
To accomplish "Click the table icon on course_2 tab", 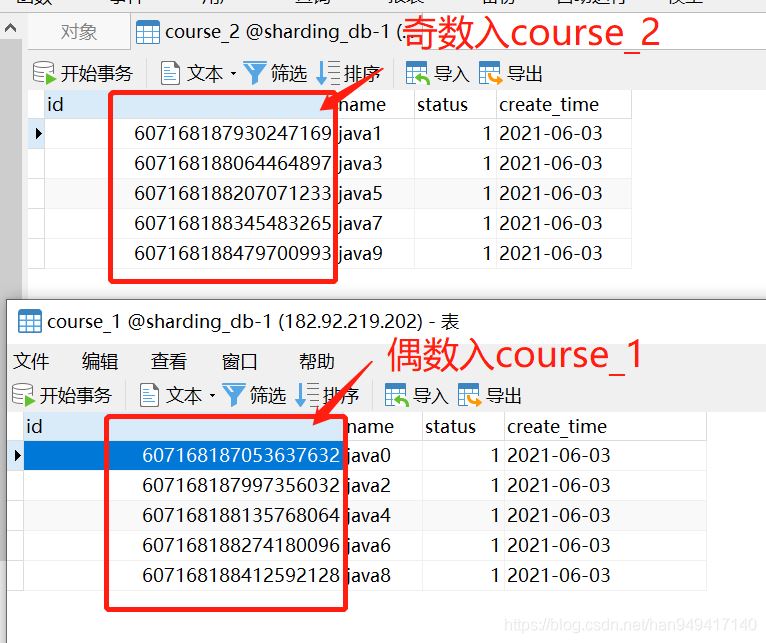I will 148,32.
